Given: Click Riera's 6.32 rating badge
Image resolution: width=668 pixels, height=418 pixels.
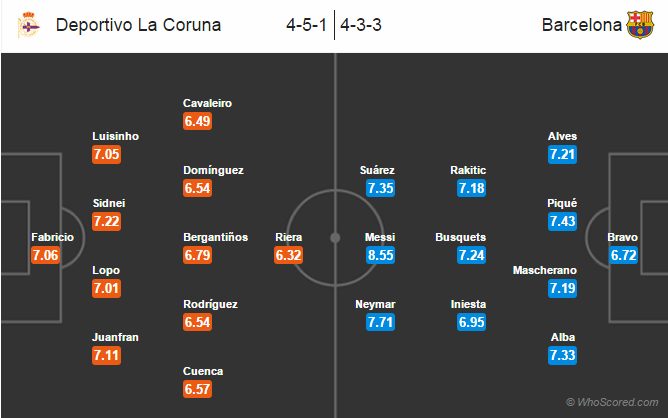Looking at the screenshot, I should [288, 255].
